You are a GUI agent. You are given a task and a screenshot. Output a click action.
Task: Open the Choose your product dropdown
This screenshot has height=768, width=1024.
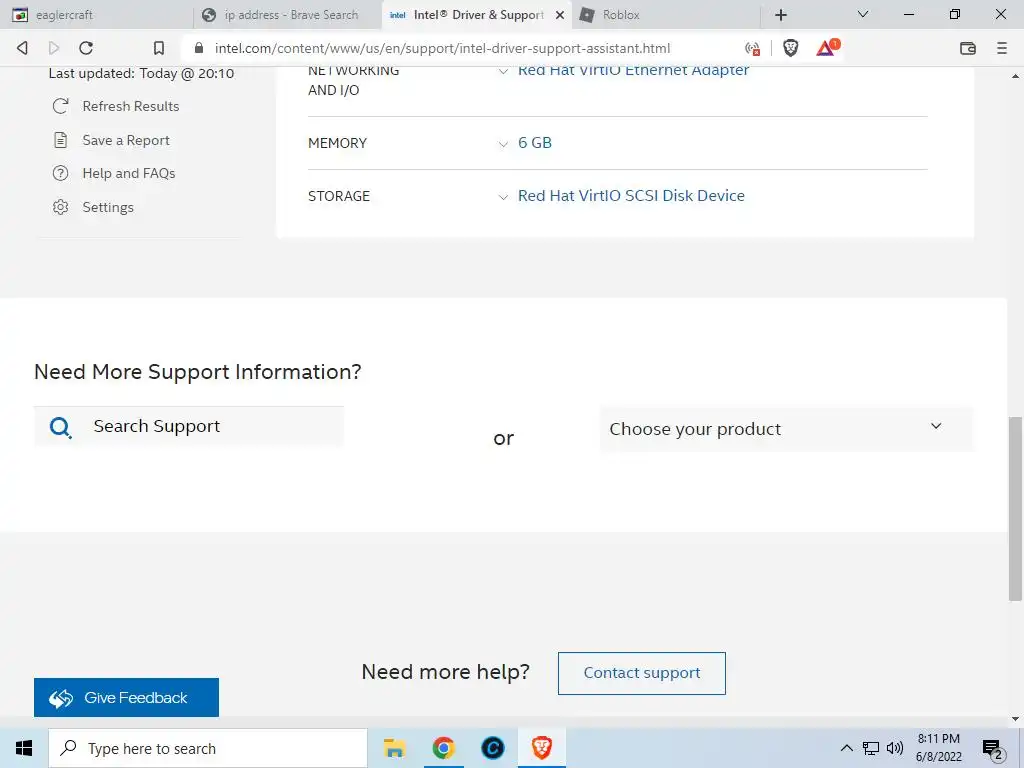click(x=786, y=428)
